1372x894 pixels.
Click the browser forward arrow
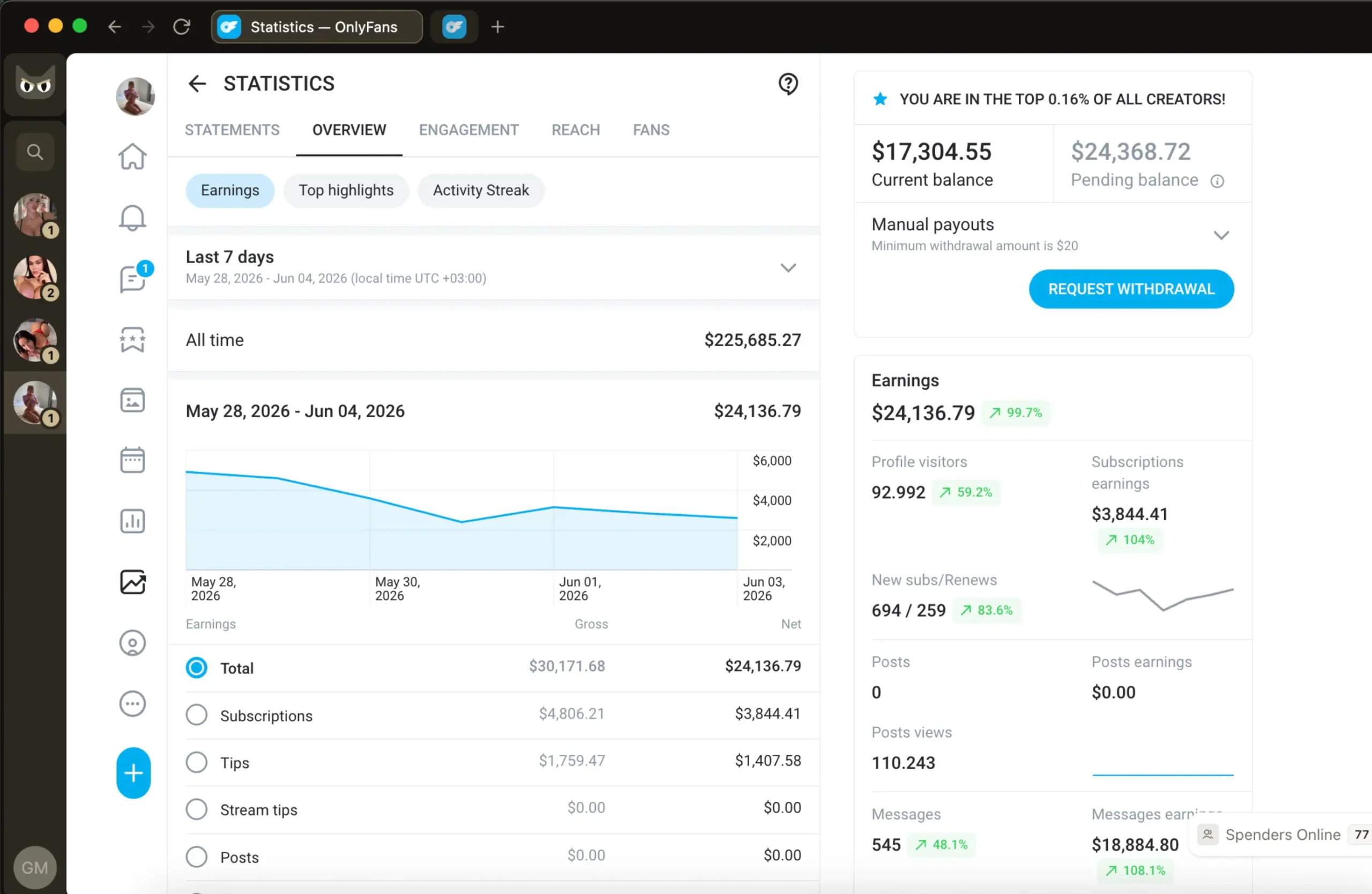148,26
